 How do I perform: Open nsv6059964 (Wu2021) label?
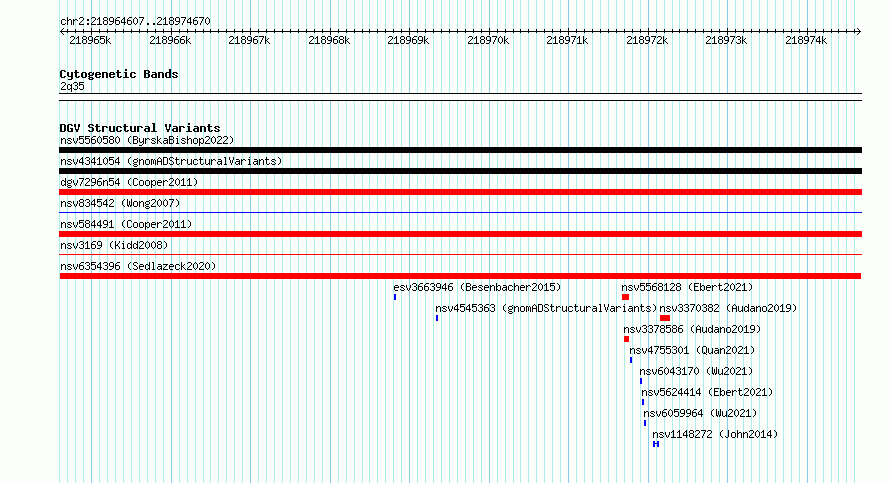tap(700, 413)
